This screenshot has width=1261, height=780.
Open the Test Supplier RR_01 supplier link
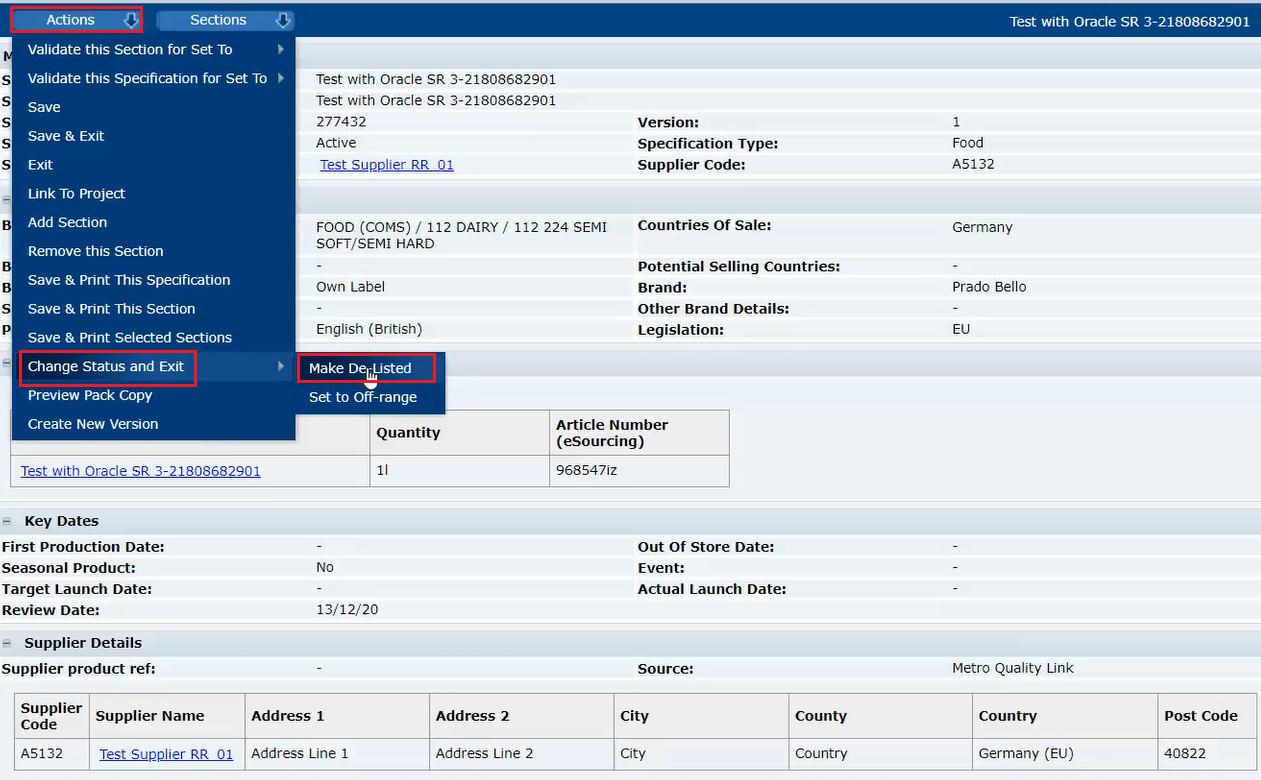(x=386, y=164)
